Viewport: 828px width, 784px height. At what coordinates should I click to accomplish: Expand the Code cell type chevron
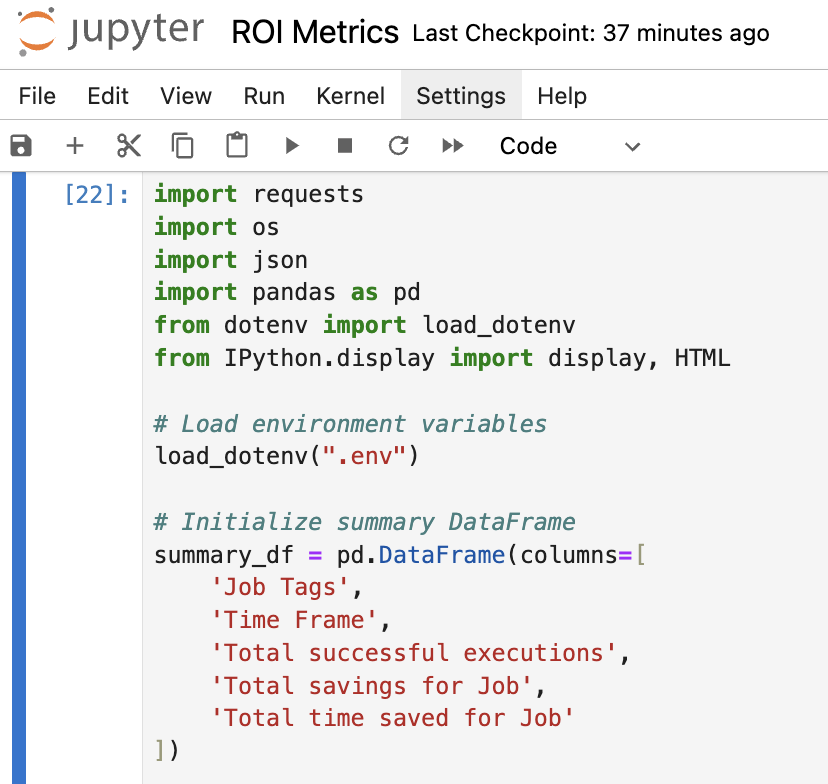click(x=632, y=146)
